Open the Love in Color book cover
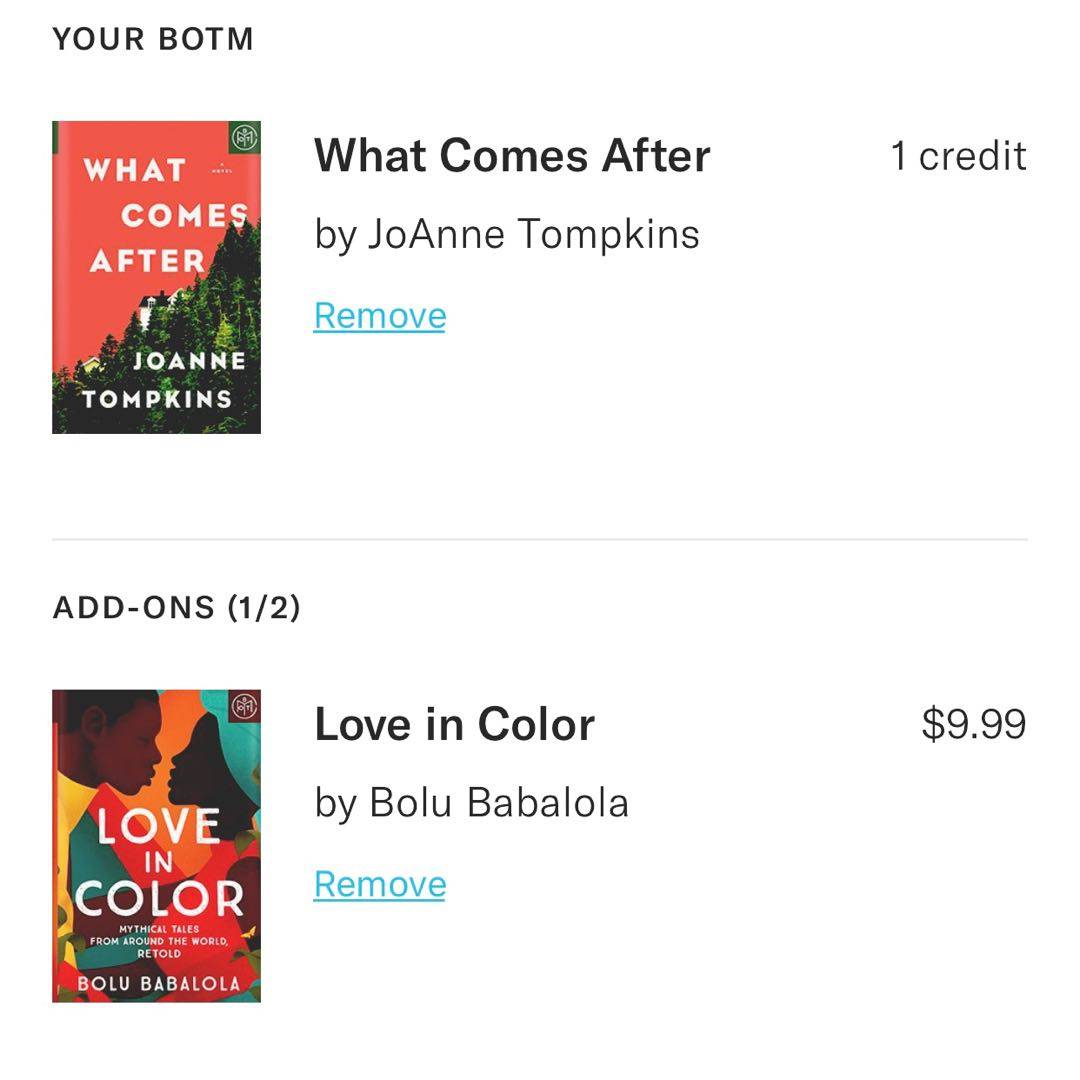 click(156, 845)
